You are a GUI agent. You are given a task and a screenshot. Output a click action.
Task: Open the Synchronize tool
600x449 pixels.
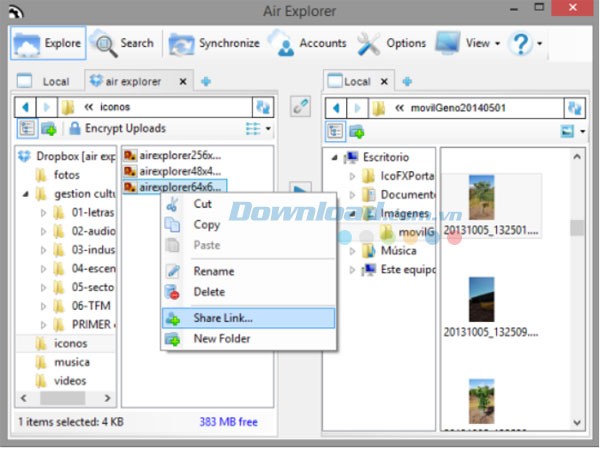(x=215, y=44)
